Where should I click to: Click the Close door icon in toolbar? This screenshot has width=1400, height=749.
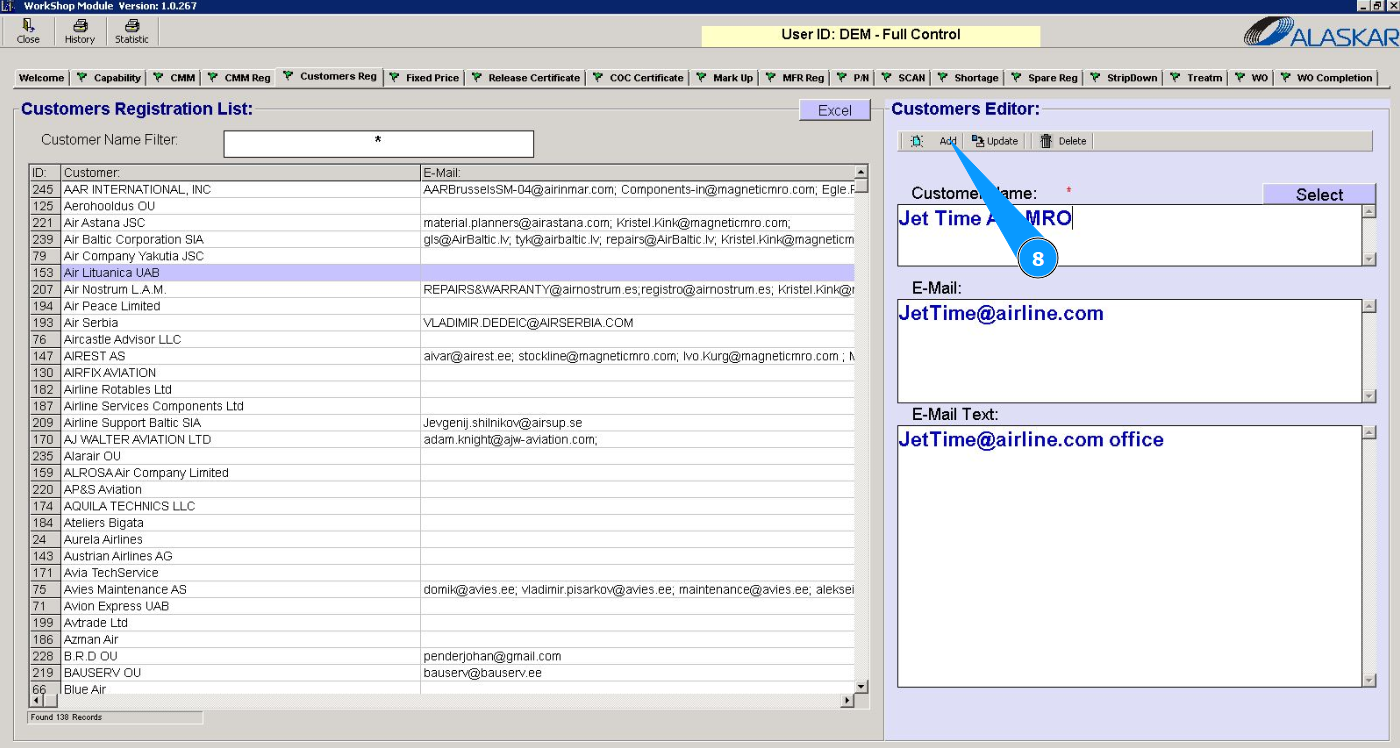pyautogui.click(x=28, y=26)
